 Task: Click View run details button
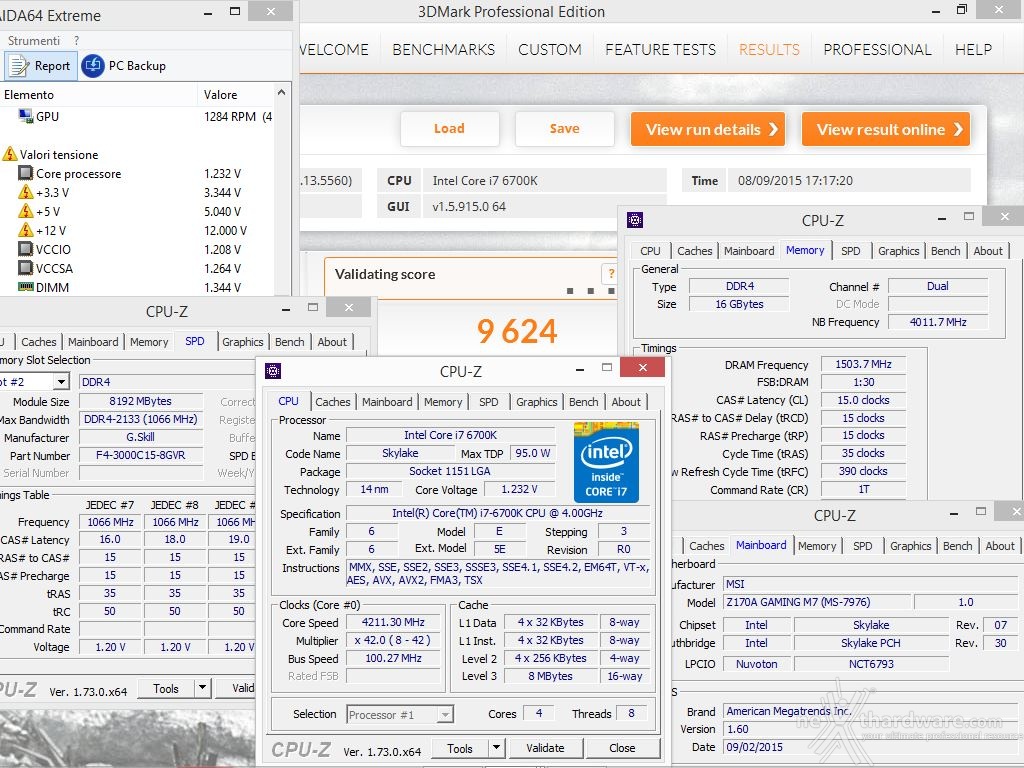tap(707, 129)
